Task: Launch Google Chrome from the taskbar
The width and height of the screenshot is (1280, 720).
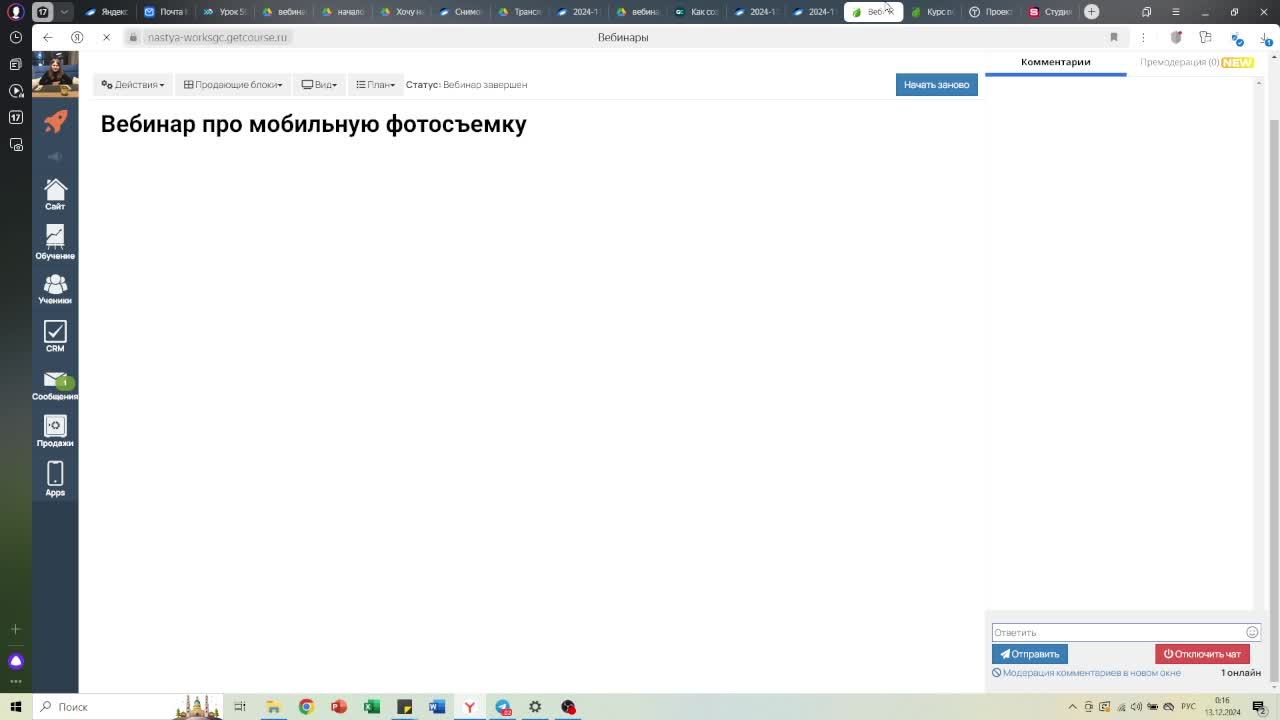Action: point(306,707)
